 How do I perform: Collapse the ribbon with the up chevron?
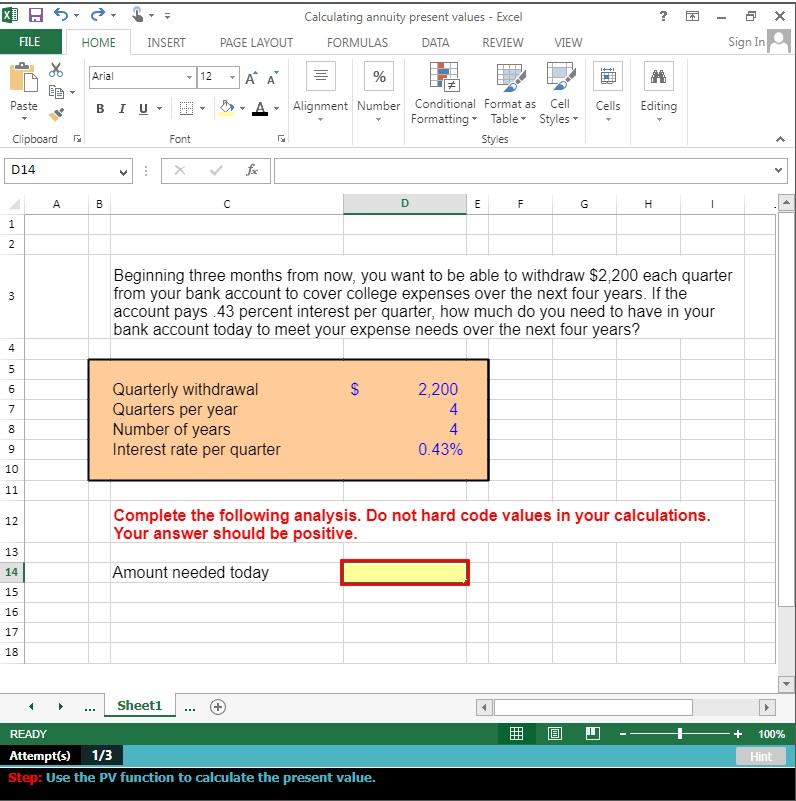[780, 139]
